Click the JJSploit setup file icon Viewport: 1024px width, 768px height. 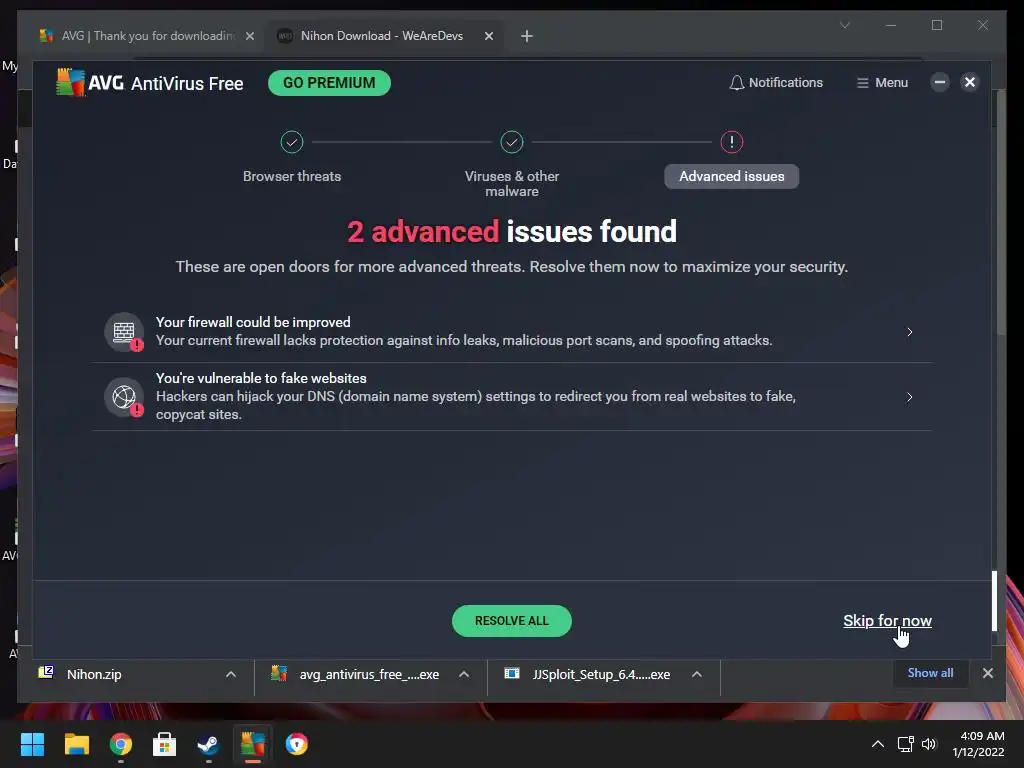pyautogui.click(x=511, y=673)
